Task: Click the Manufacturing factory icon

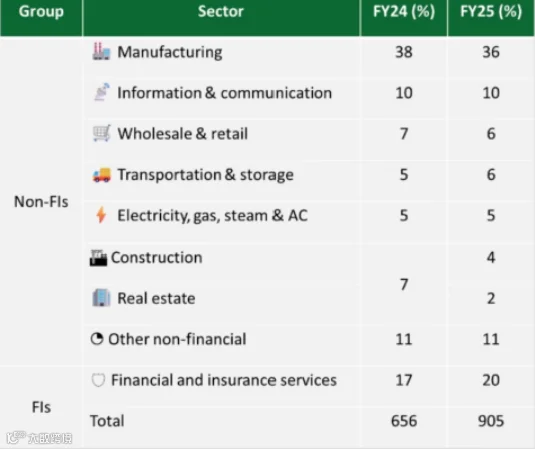Action: [101, 52]
